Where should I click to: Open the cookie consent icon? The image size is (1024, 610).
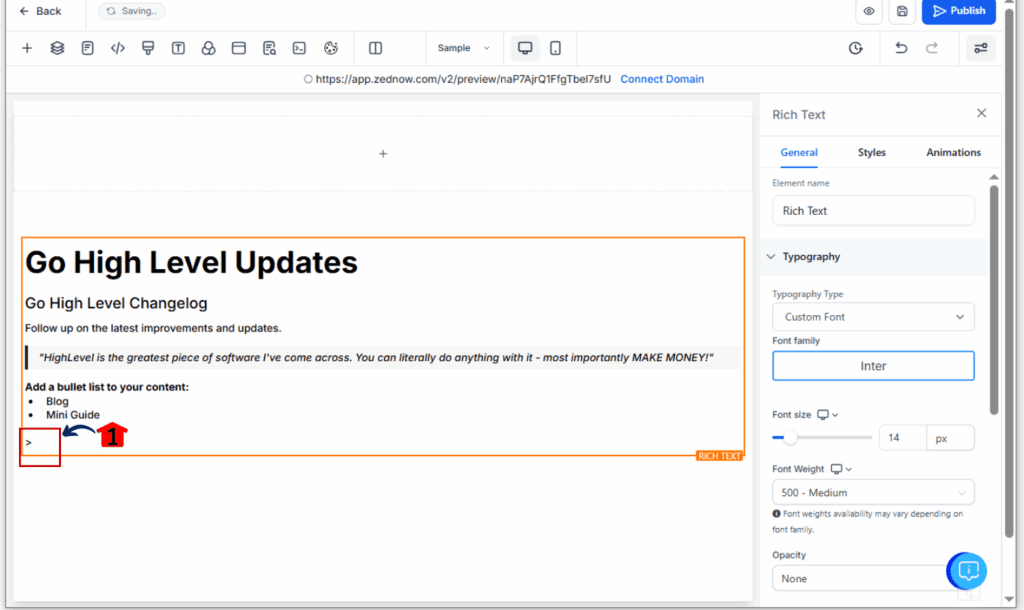[331, 48]
